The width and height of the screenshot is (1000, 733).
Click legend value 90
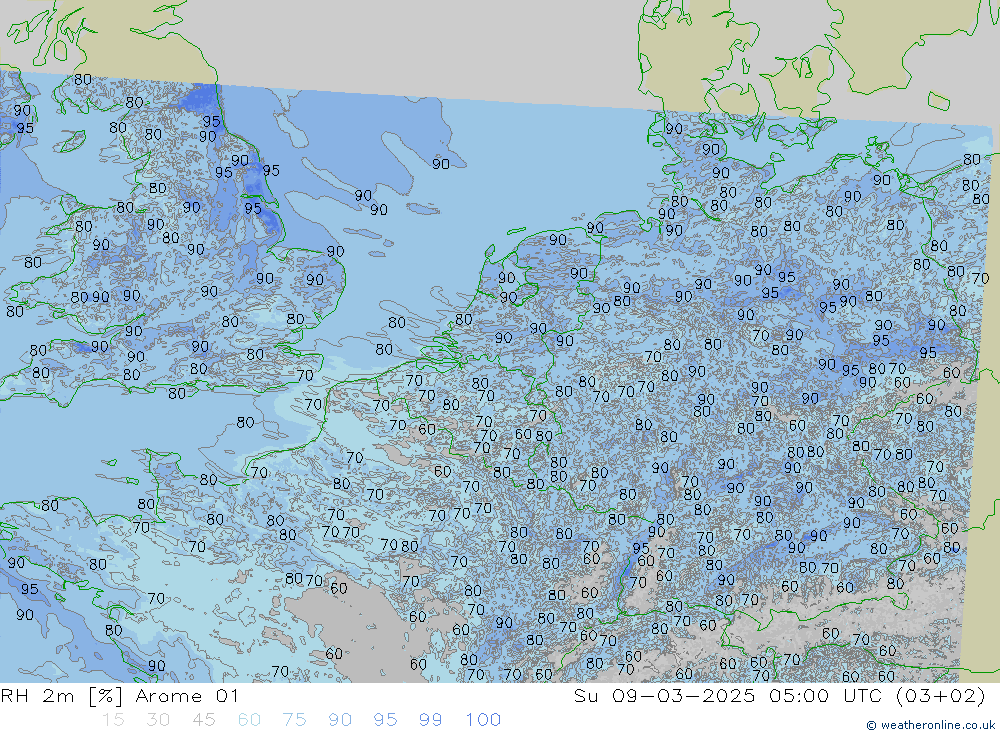click(x=340, y=720)
